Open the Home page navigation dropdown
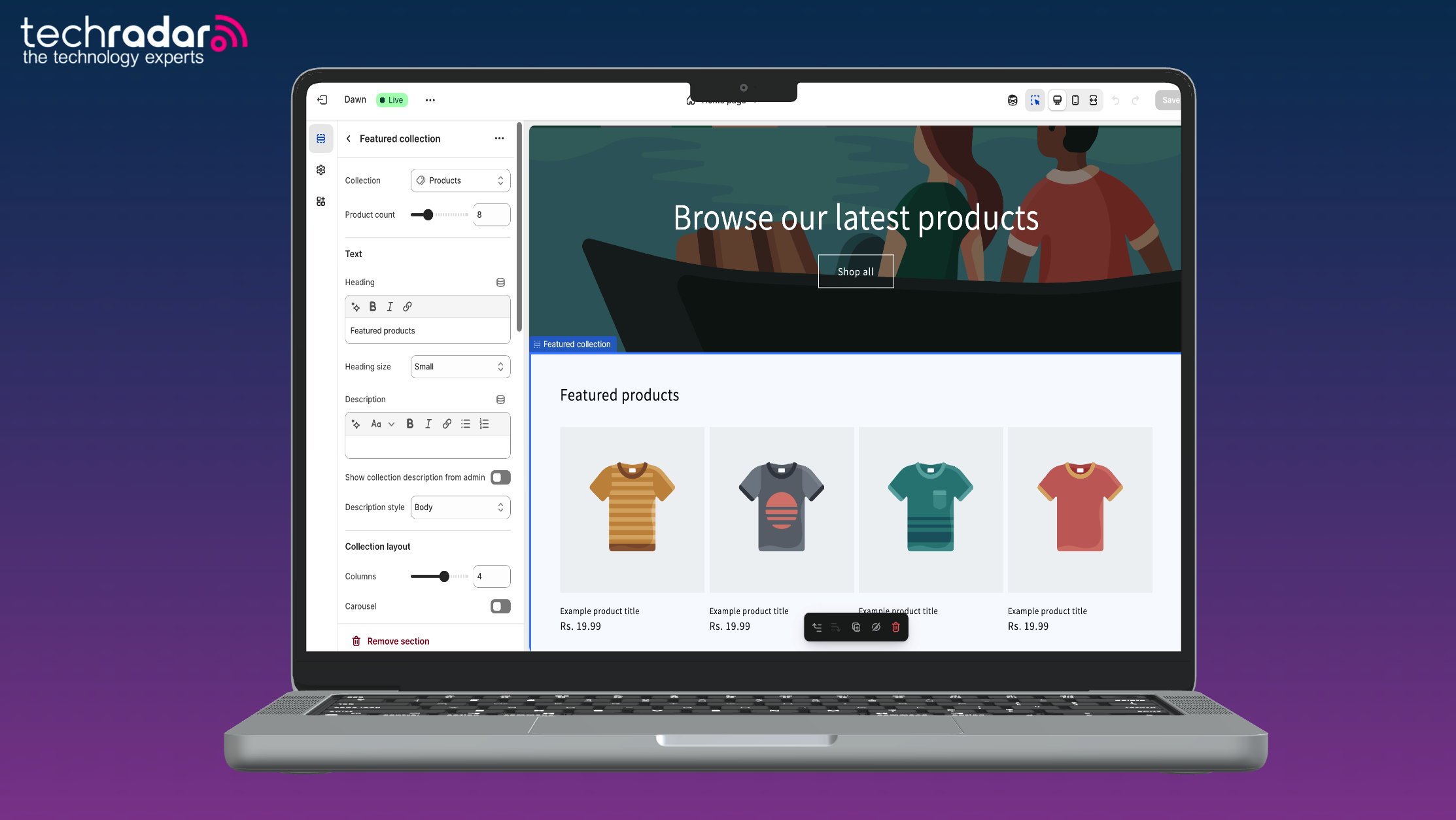1456x820 pixels. point(722,100)
